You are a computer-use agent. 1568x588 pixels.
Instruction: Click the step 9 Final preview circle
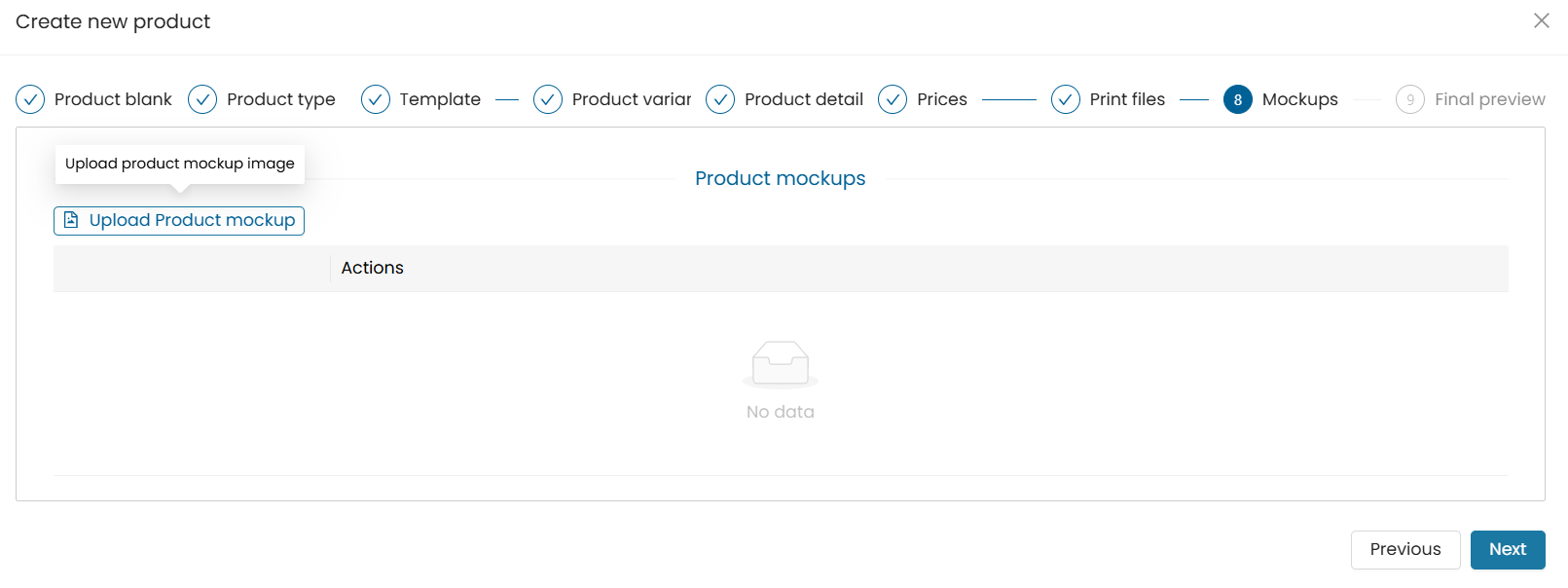(1410, 99)
